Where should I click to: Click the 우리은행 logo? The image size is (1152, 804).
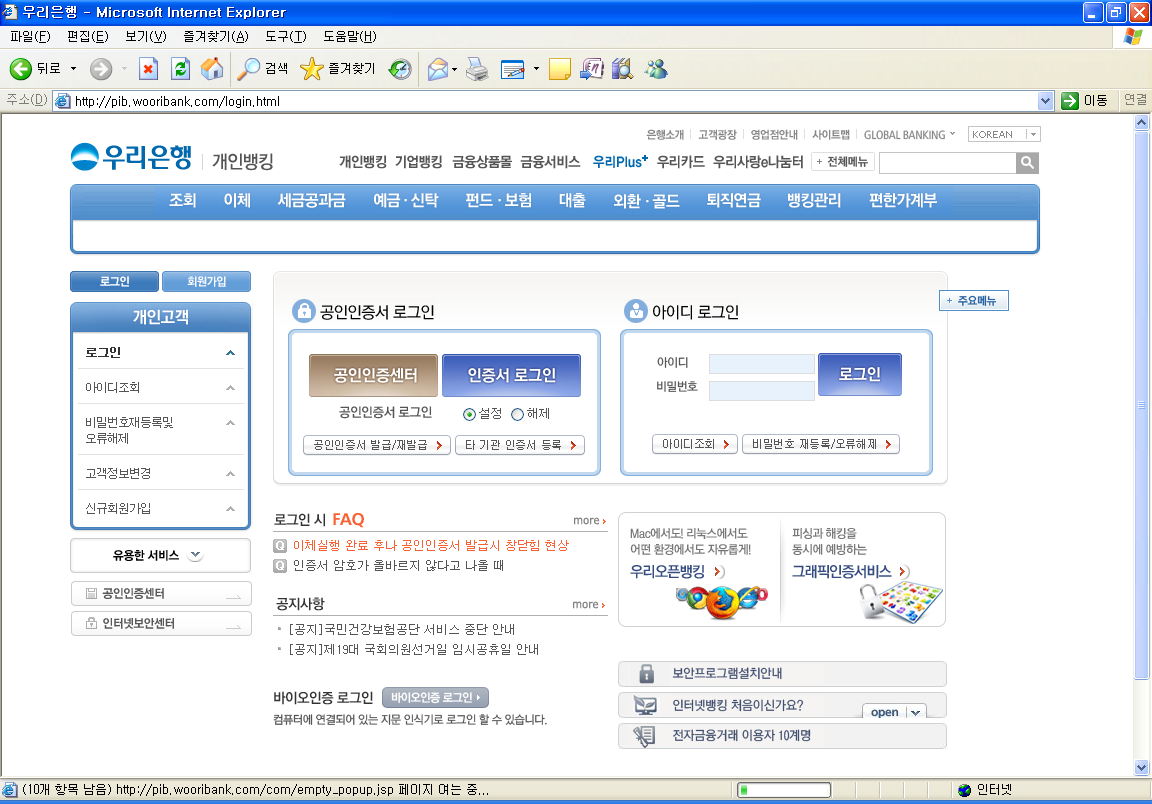tap(132, 157)
